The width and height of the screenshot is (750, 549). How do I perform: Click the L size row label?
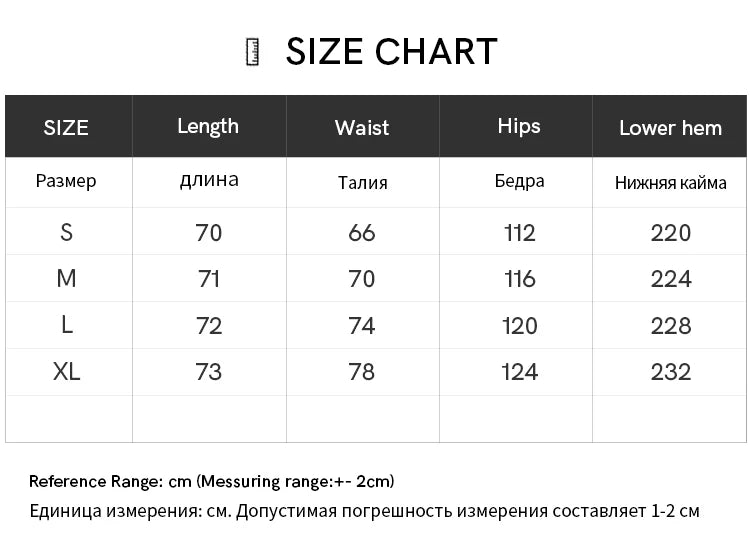(x=67, y=325)
